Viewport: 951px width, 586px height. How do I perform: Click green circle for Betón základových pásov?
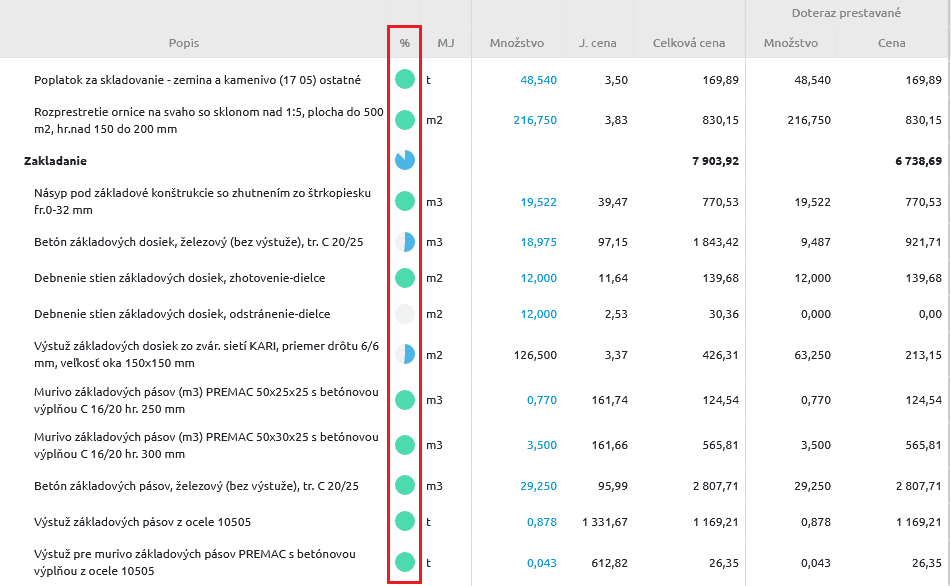(x=404, y=486)
